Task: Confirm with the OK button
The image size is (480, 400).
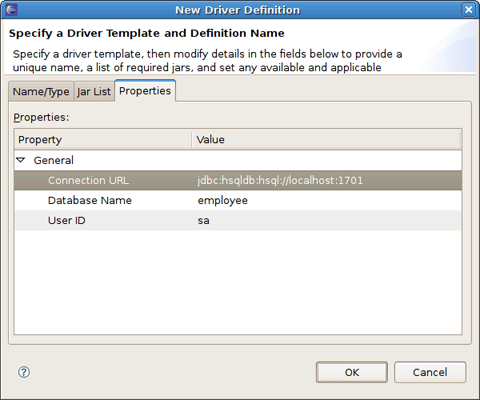Action: [352, 372]
